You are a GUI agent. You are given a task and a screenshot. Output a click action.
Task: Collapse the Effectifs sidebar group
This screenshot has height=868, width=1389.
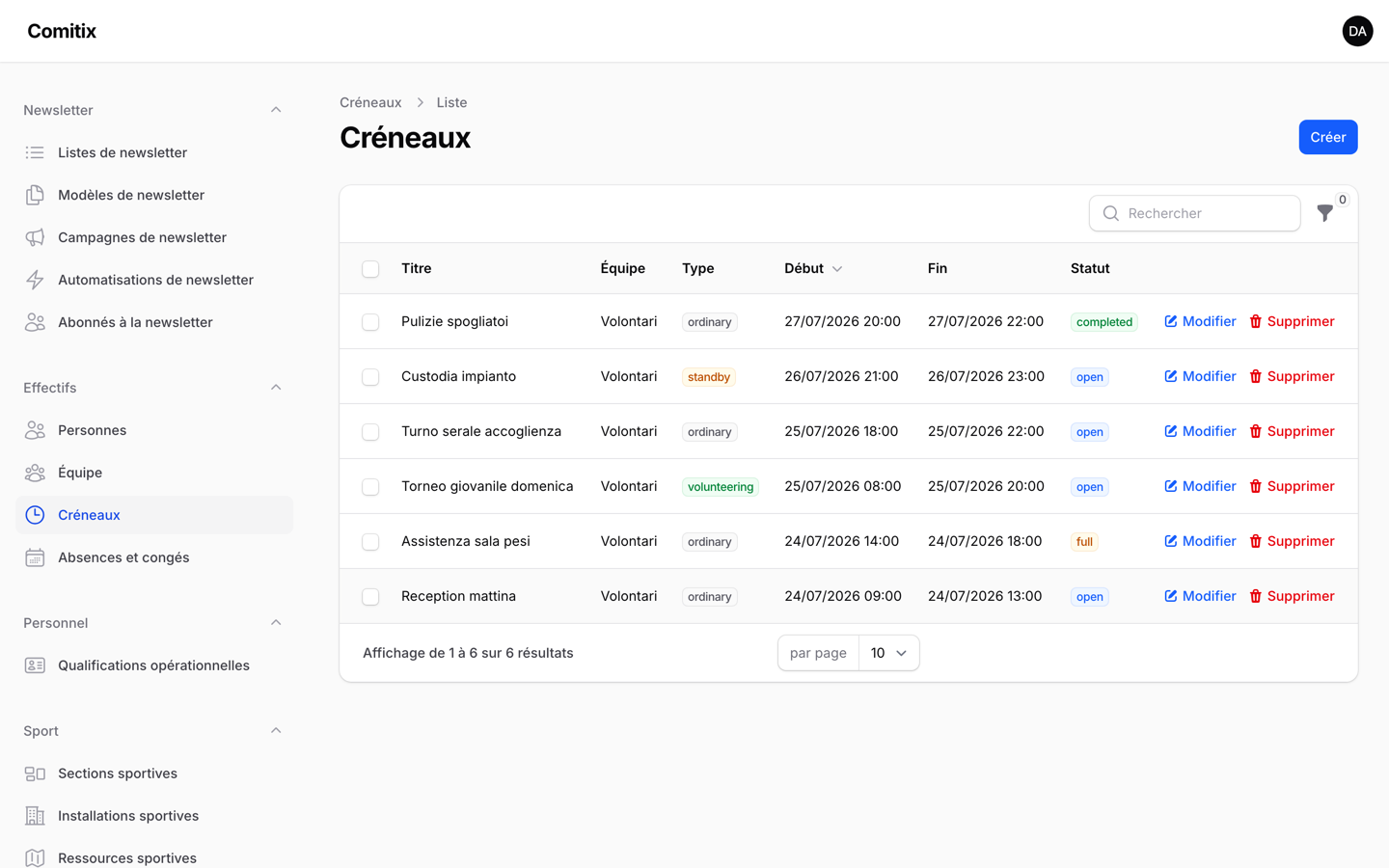(276, 388)
